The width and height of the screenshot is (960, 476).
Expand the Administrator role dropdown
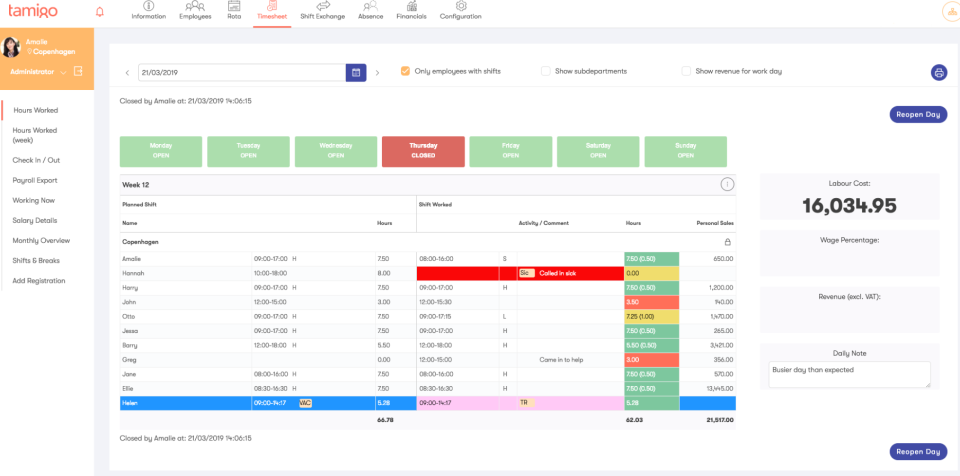63,72
